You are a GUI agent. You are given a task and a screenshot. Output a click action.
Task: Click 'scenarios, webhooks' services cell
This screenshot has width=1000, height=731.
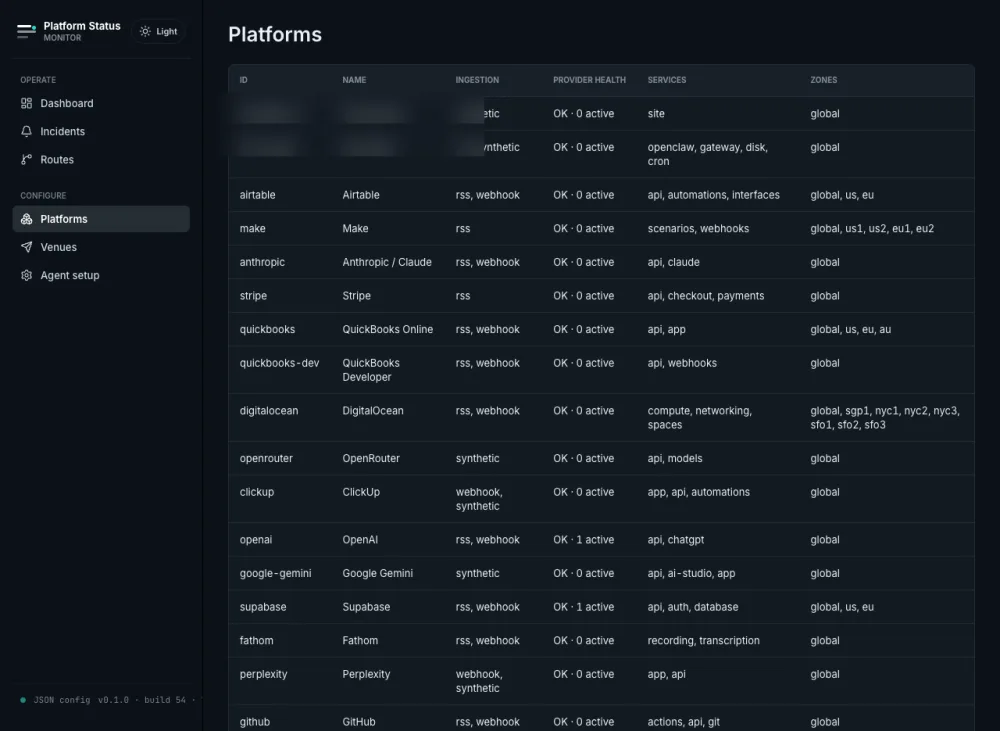click(x=698, y=228)
